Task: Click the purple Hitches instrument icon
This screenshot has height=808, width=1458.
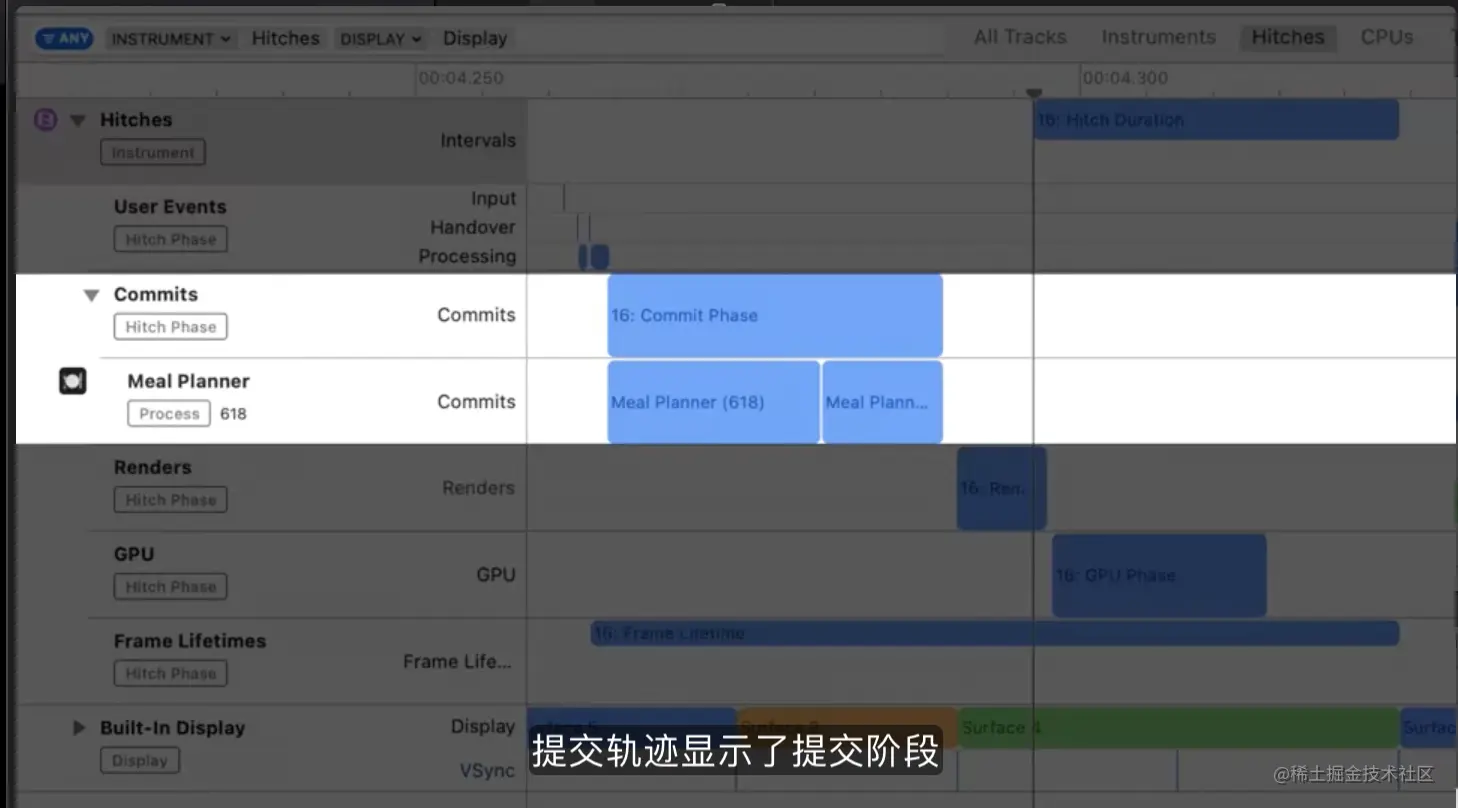Action: tap(45, 120)
